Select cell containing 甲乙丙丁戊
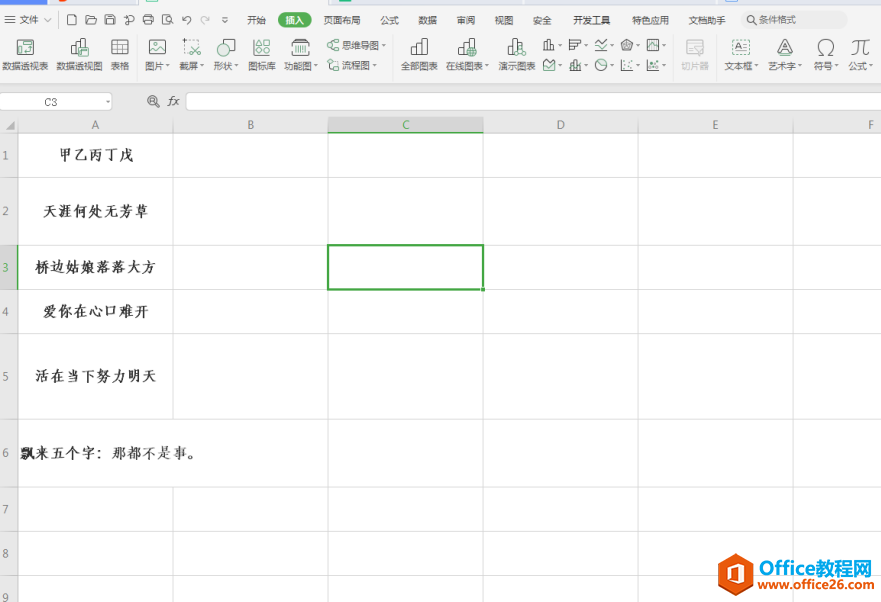 coord(96,156)
